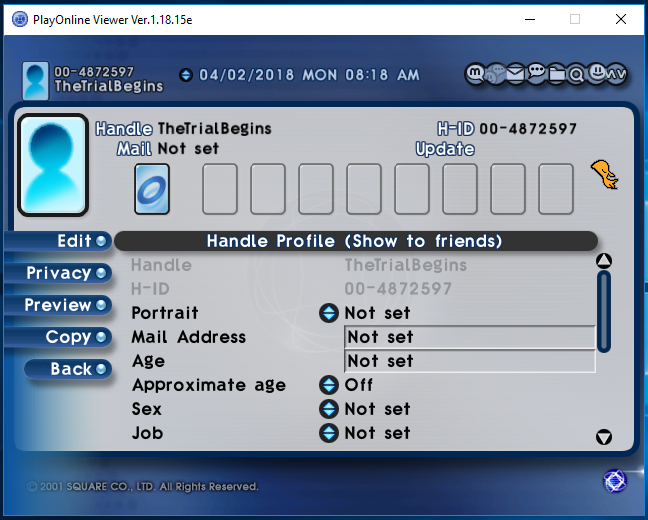
Task: Select the Mail Address row label
Action: (x=189, y=337)
